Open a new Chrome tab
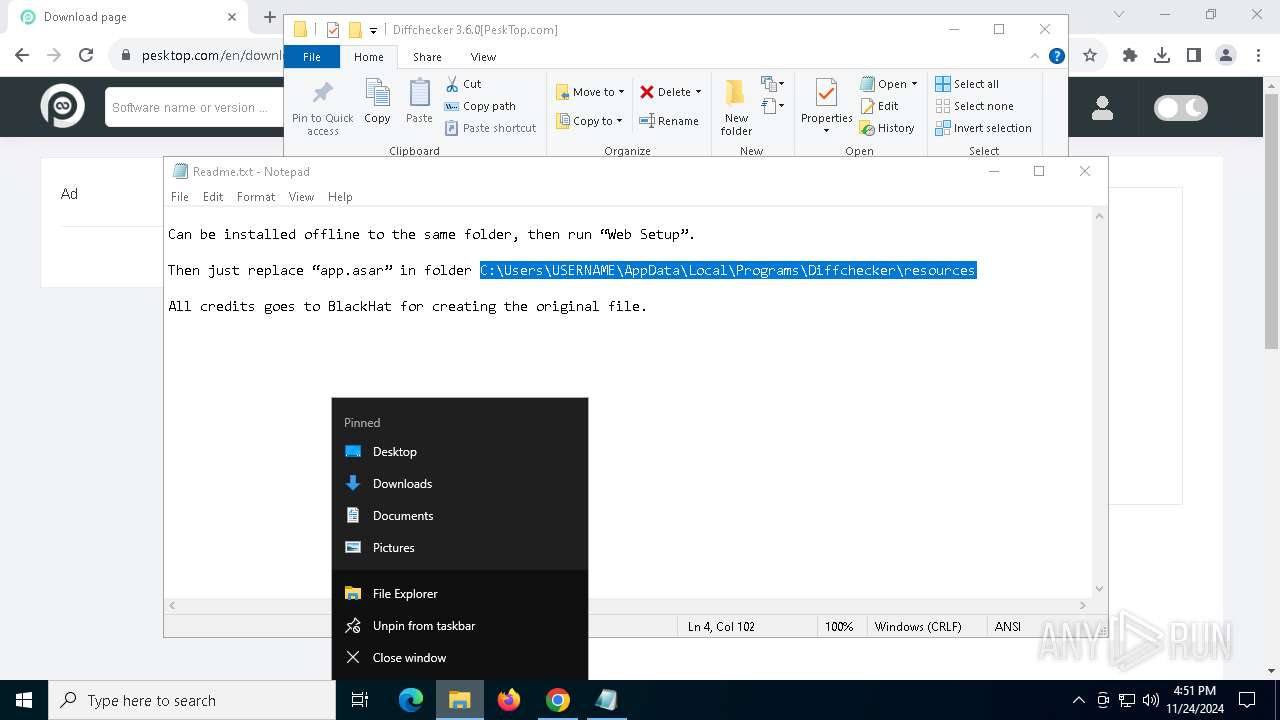The image size is (1280, 720). (270, 17)
